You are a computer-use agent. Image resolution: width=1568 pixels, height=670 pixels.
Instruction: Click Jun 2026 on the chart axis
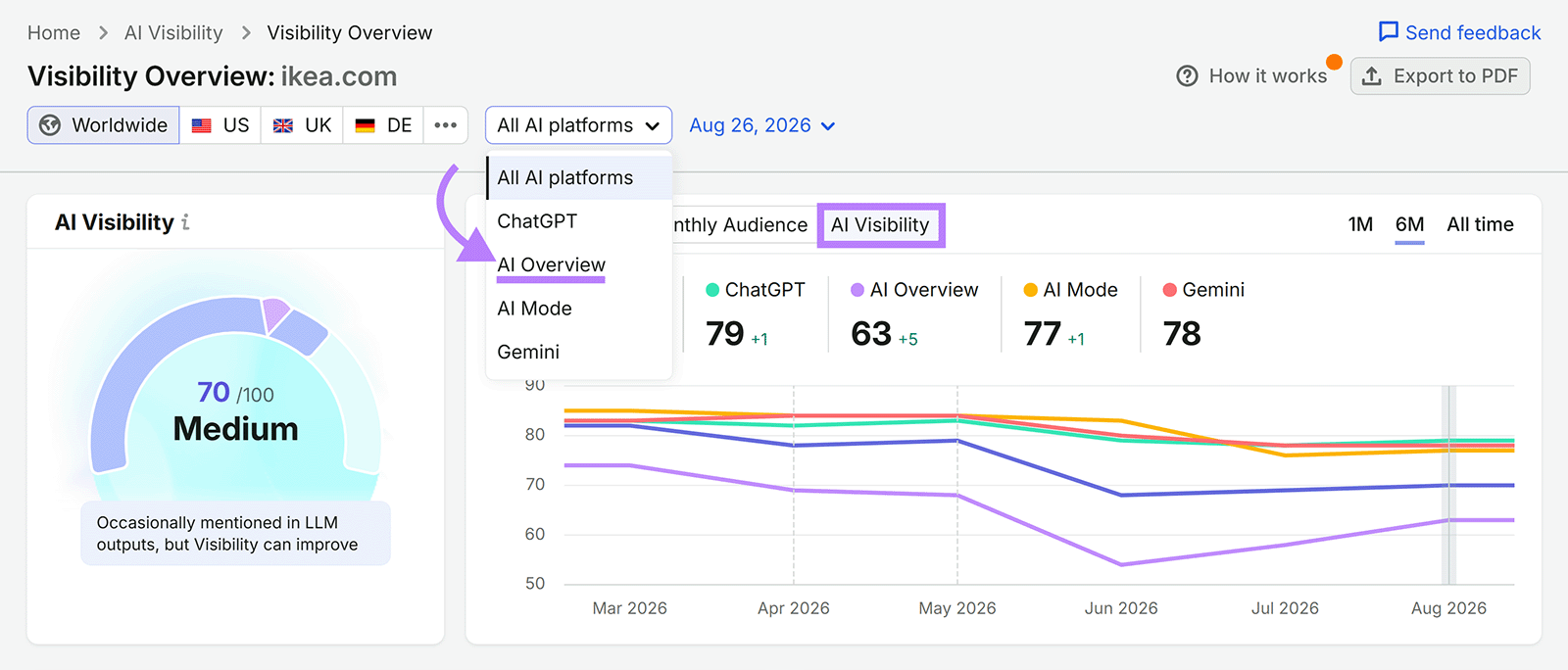pos(1121,608)
